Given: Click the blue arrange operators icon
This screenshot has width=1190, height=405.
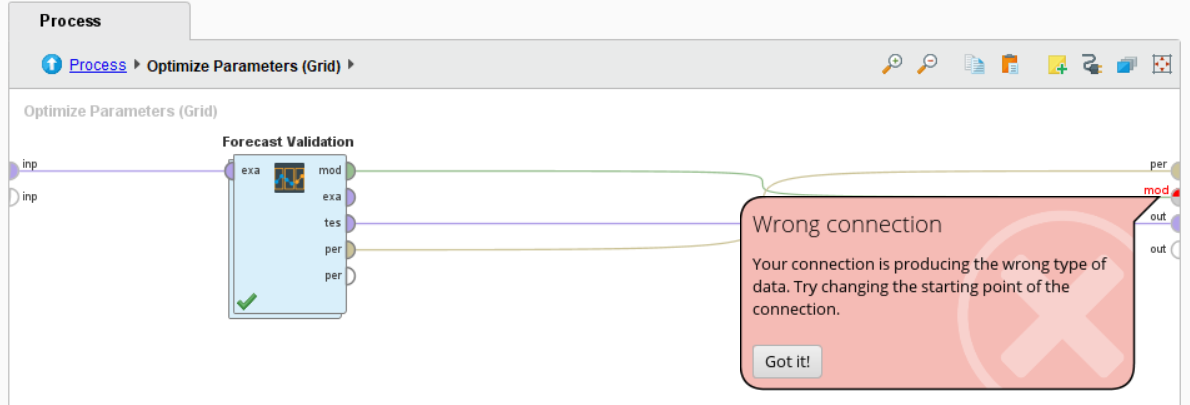Looking at the screenshot, I should pos(1126,65).
